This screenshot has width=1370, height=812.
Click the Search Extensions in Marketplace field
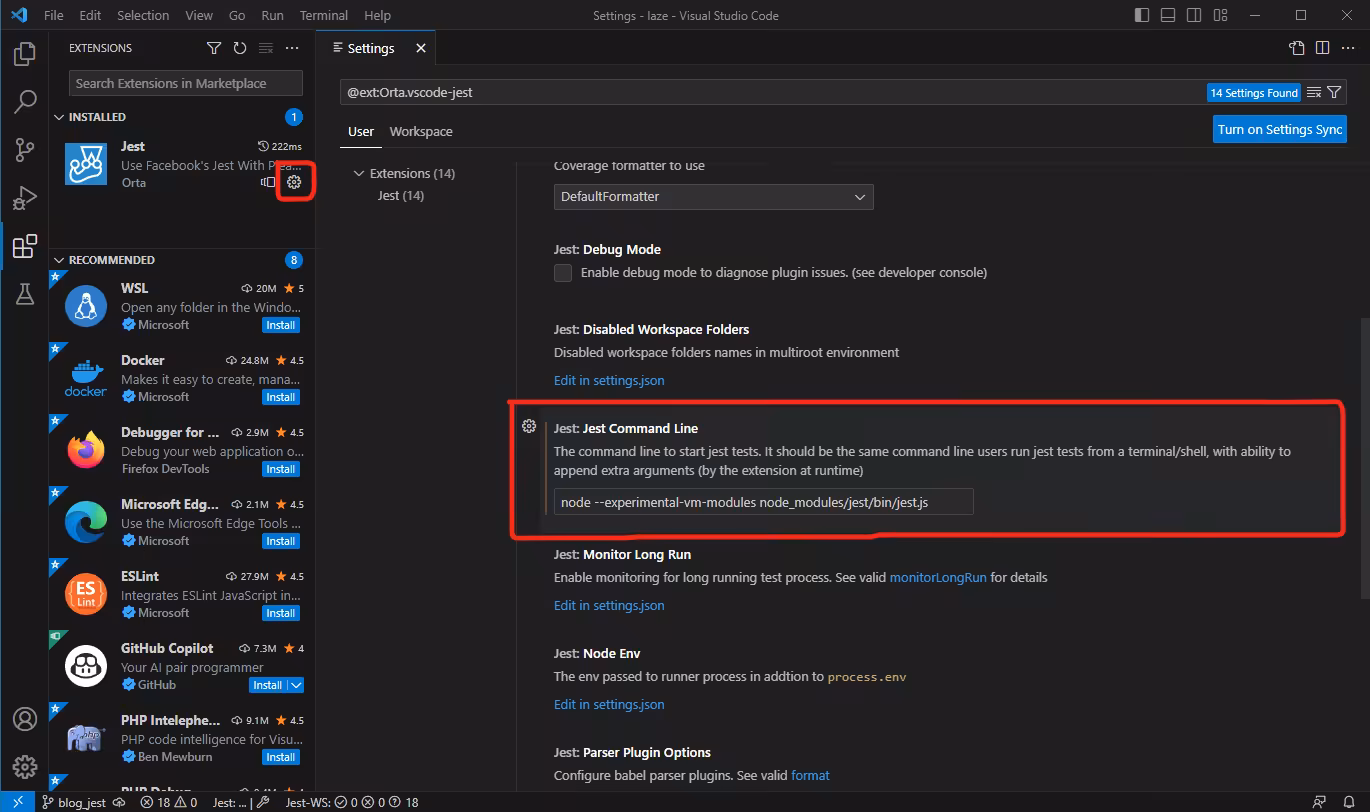tap(186, 83)
